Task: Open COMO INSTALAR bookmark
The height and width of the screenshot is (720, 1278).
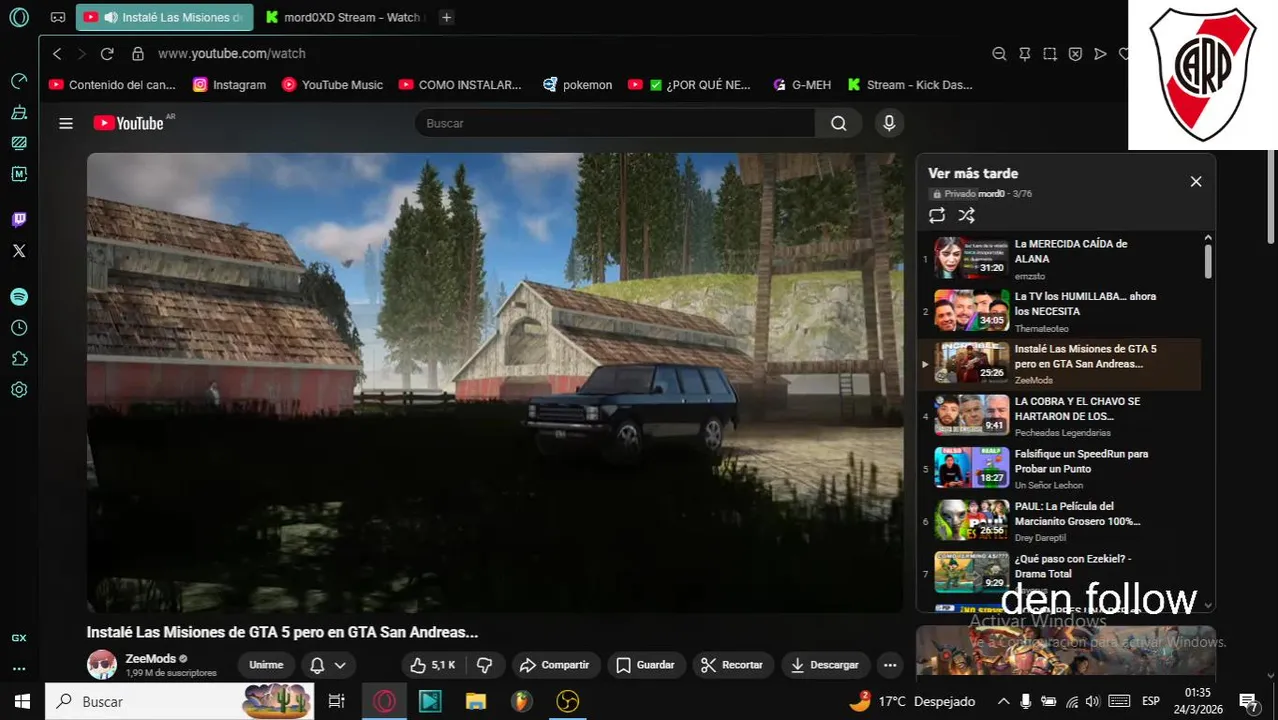Action: point(460,85)
